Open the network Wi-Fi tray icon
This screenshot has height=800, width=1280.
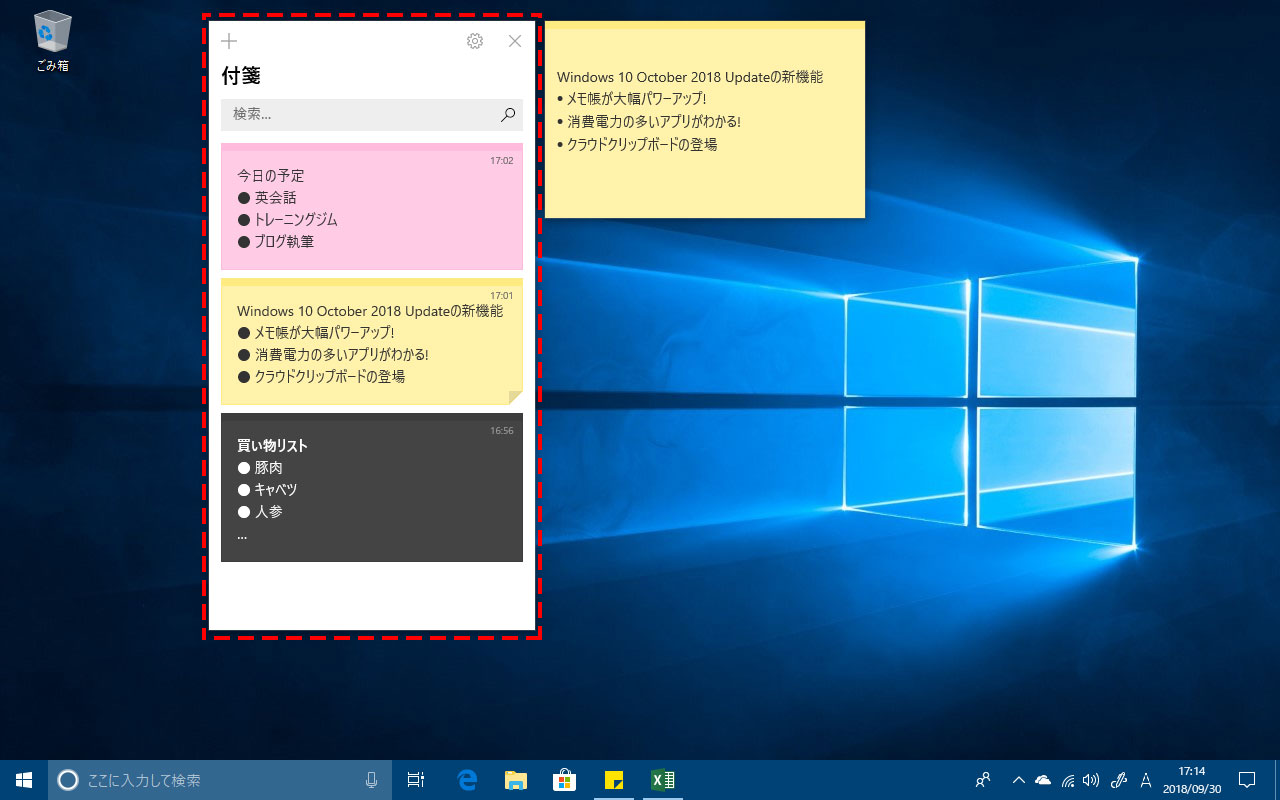1068,780
